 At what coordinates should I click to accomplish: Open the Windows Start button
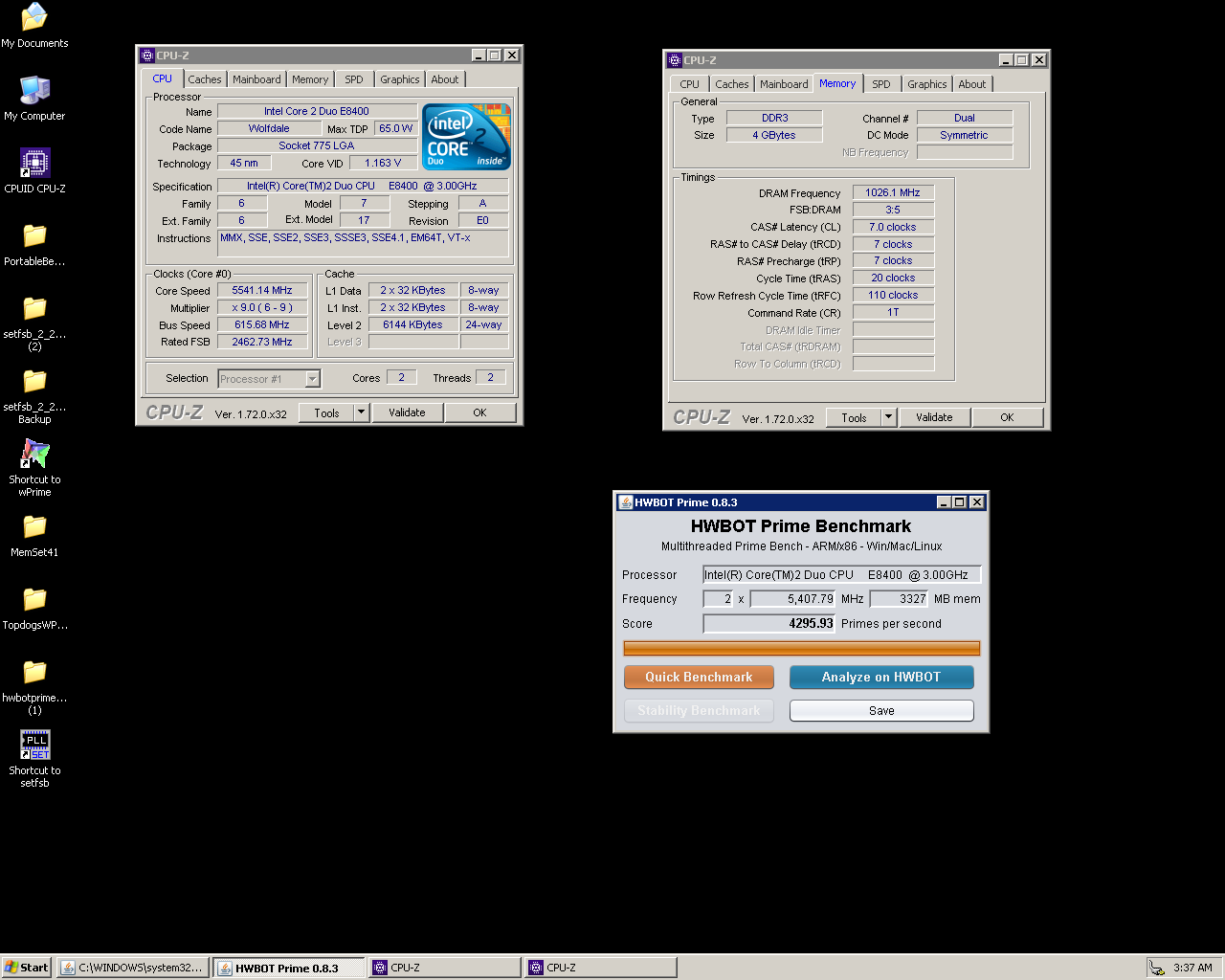point(26,968)
